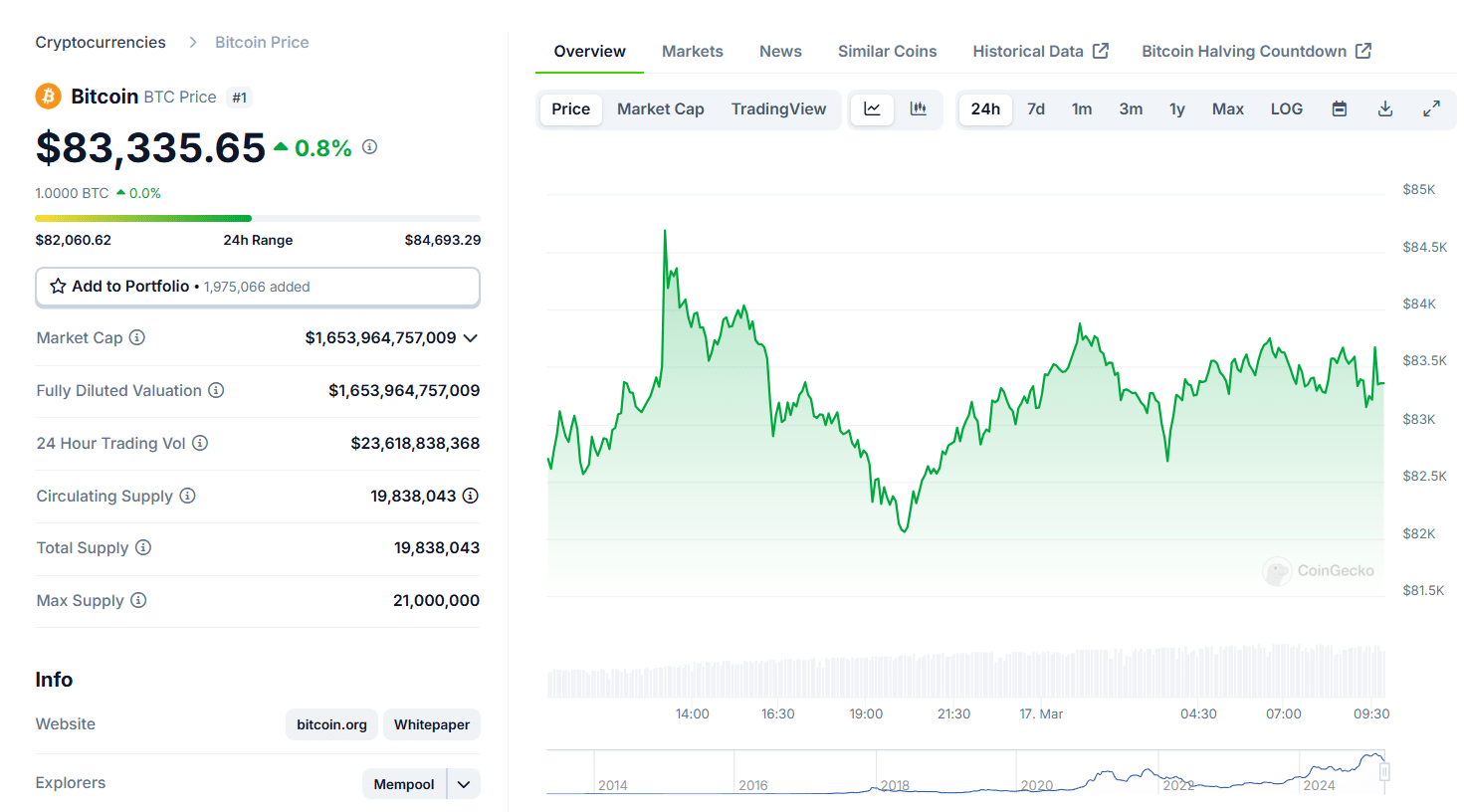Click the star icon in Add to Portfolio
The image size is (1464, 812).
click(x=58, y=287)
